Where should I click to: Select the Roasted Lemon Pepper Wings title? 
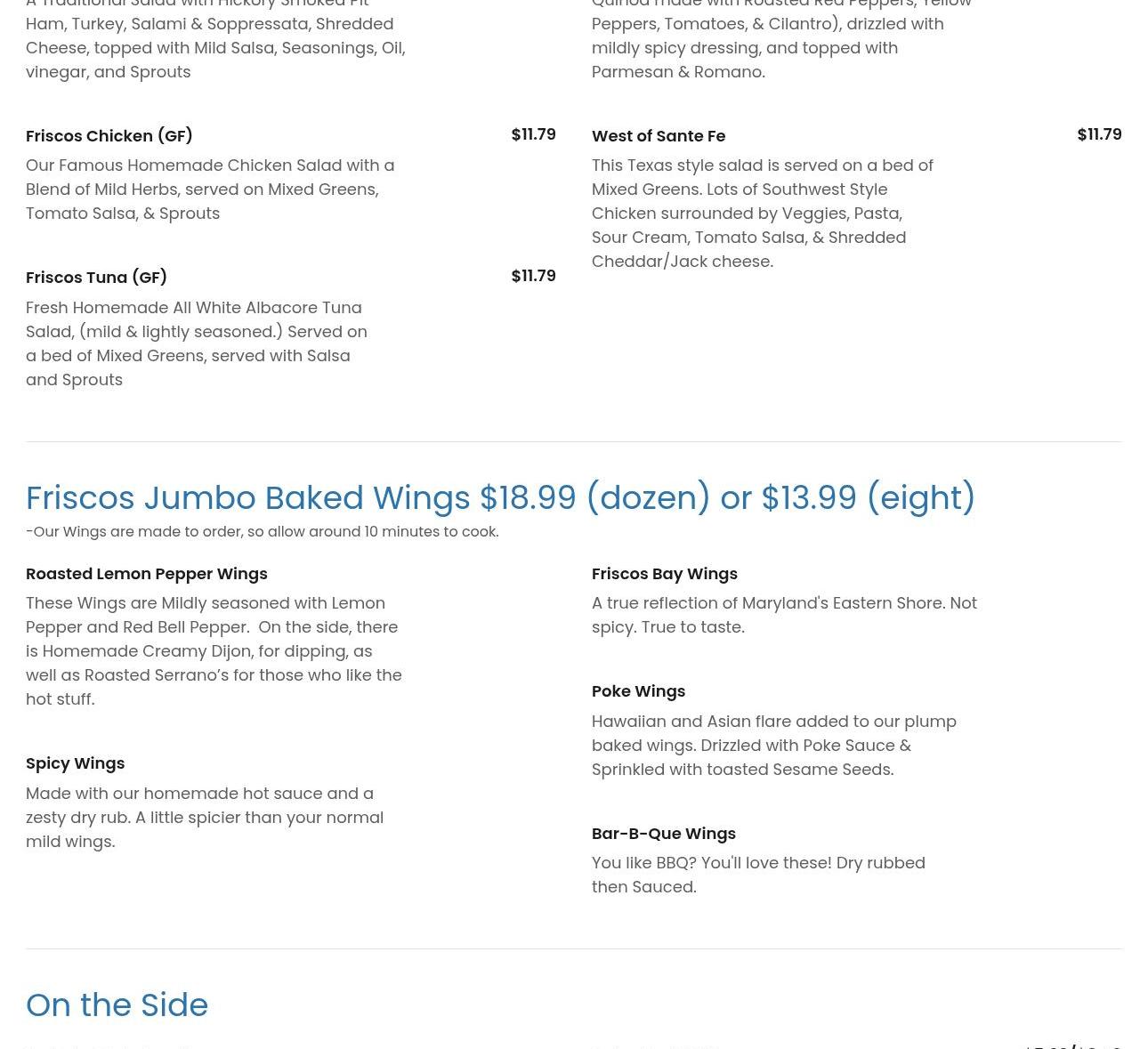click(147, 574)
